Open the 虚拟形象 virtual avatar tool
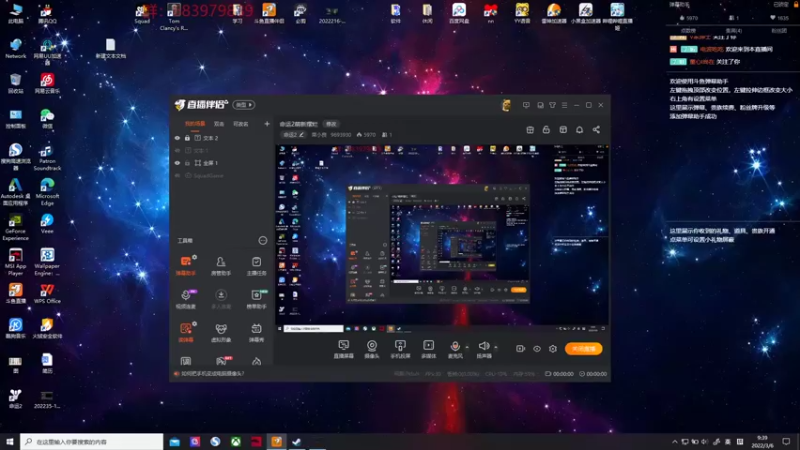 [221, 332]
